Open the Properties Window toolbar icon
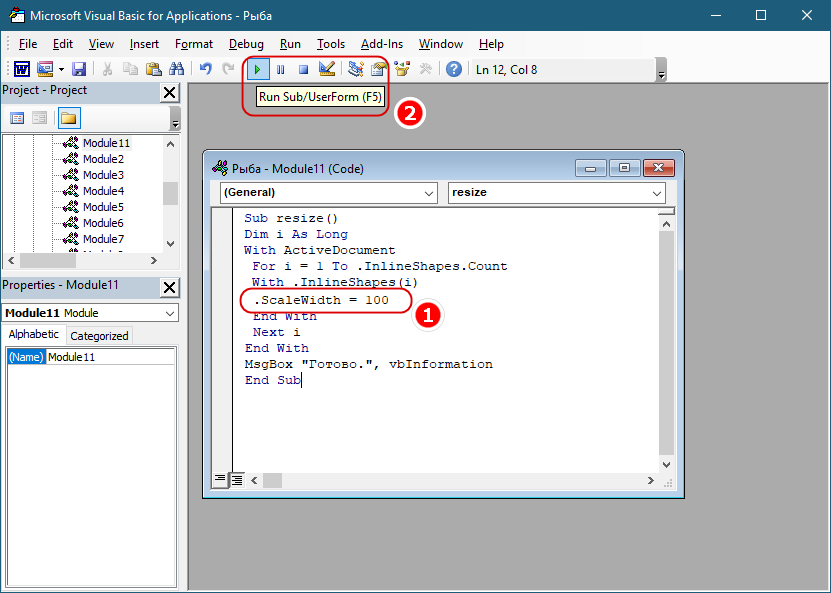 pyautogui.click(x=378, y=69)
